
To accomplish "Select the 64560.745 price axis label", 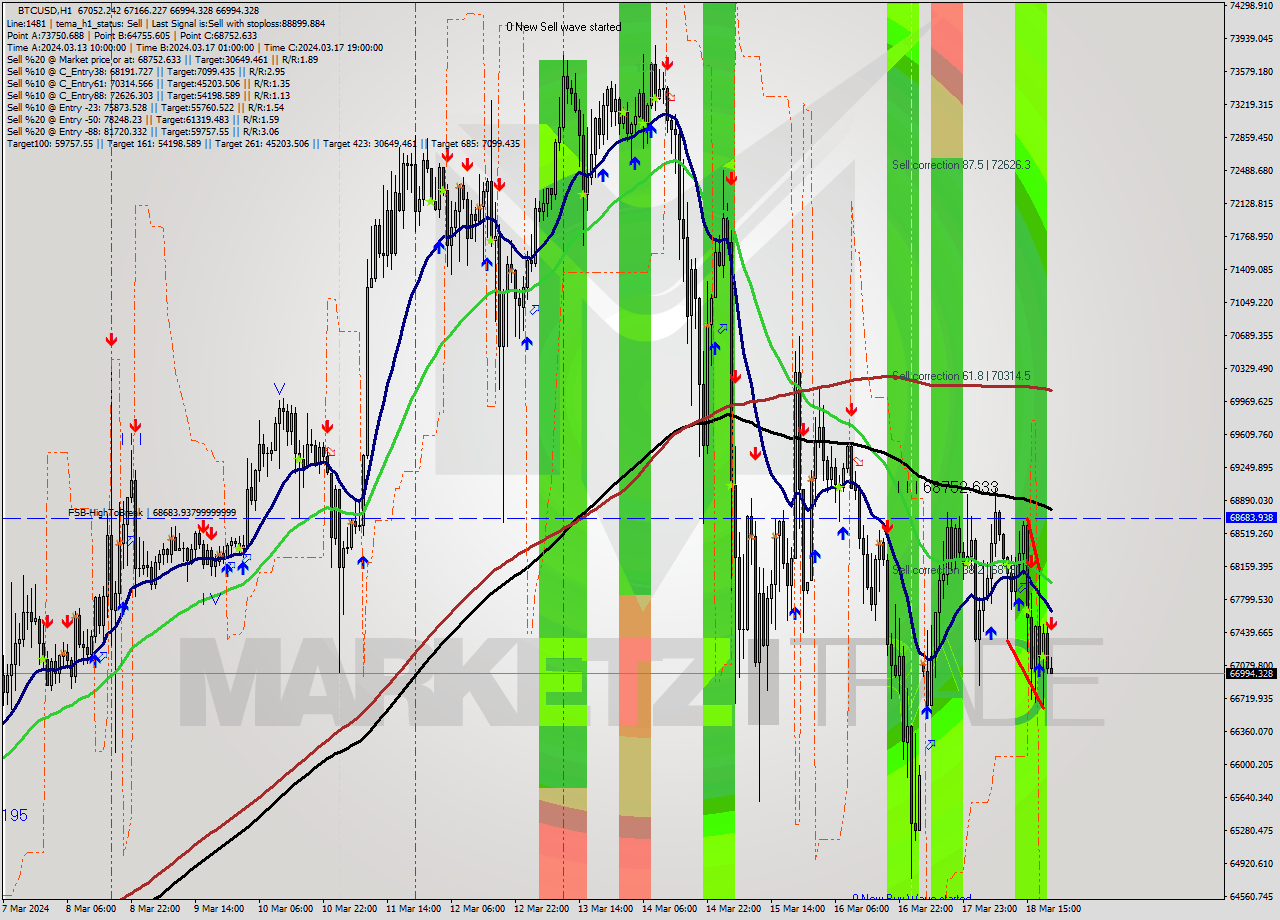I will (1251, 896).
